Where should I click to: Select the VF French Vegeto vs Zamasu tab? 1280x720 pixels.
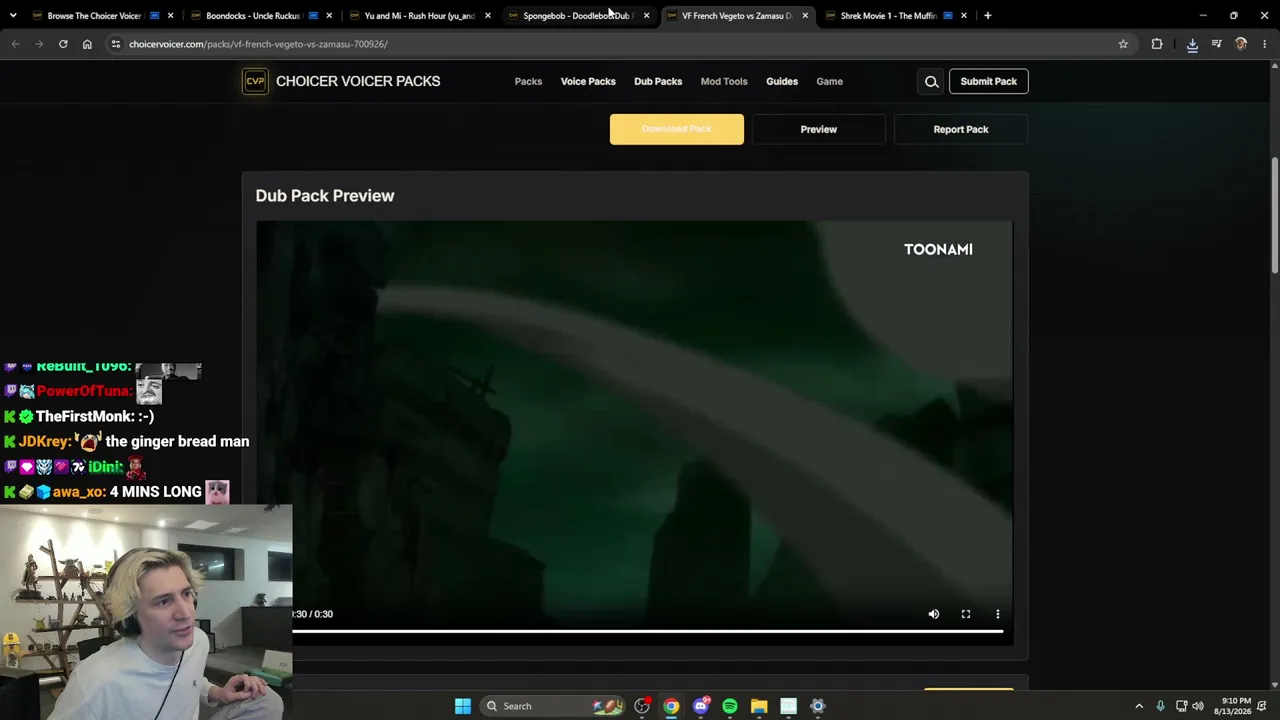pyautogui.click(x=737, y=16)
